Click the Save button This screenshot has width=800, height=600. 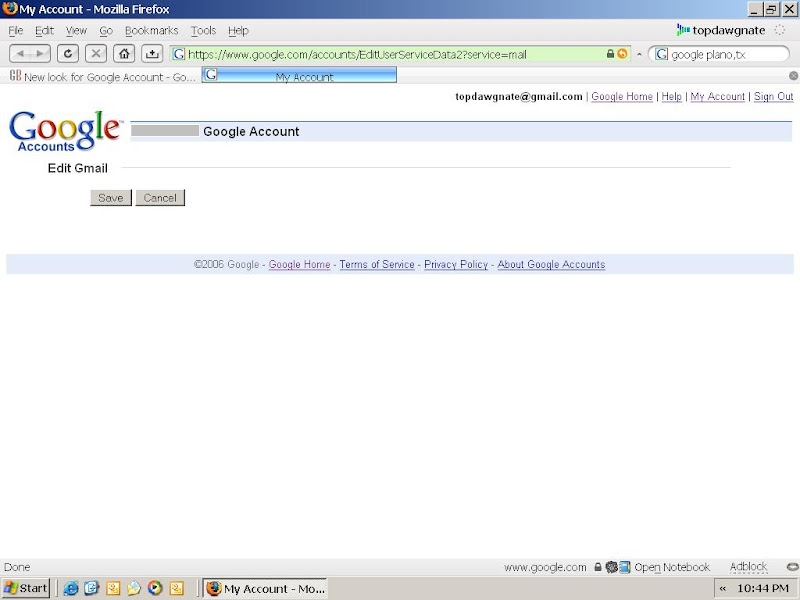click(111, 198)
